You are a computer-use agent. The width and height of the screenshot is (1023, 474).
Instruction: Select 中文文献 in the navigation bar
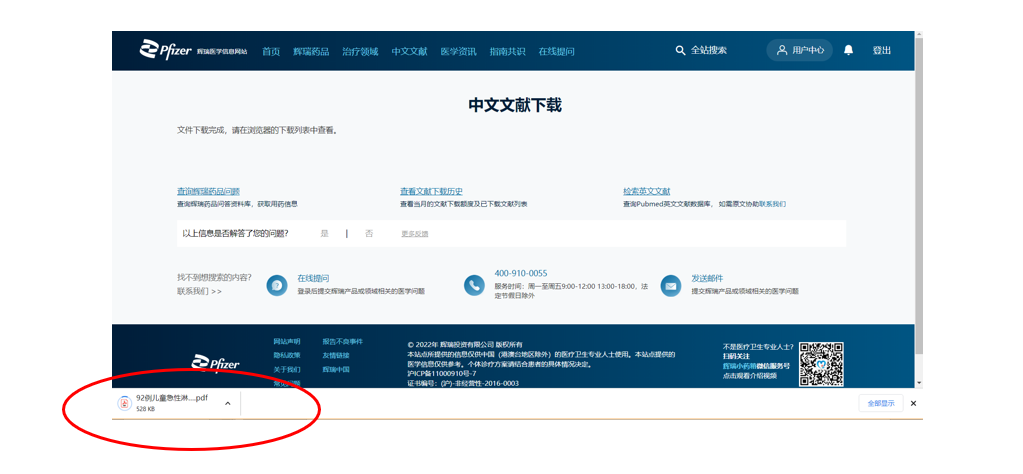pos(410,51)
